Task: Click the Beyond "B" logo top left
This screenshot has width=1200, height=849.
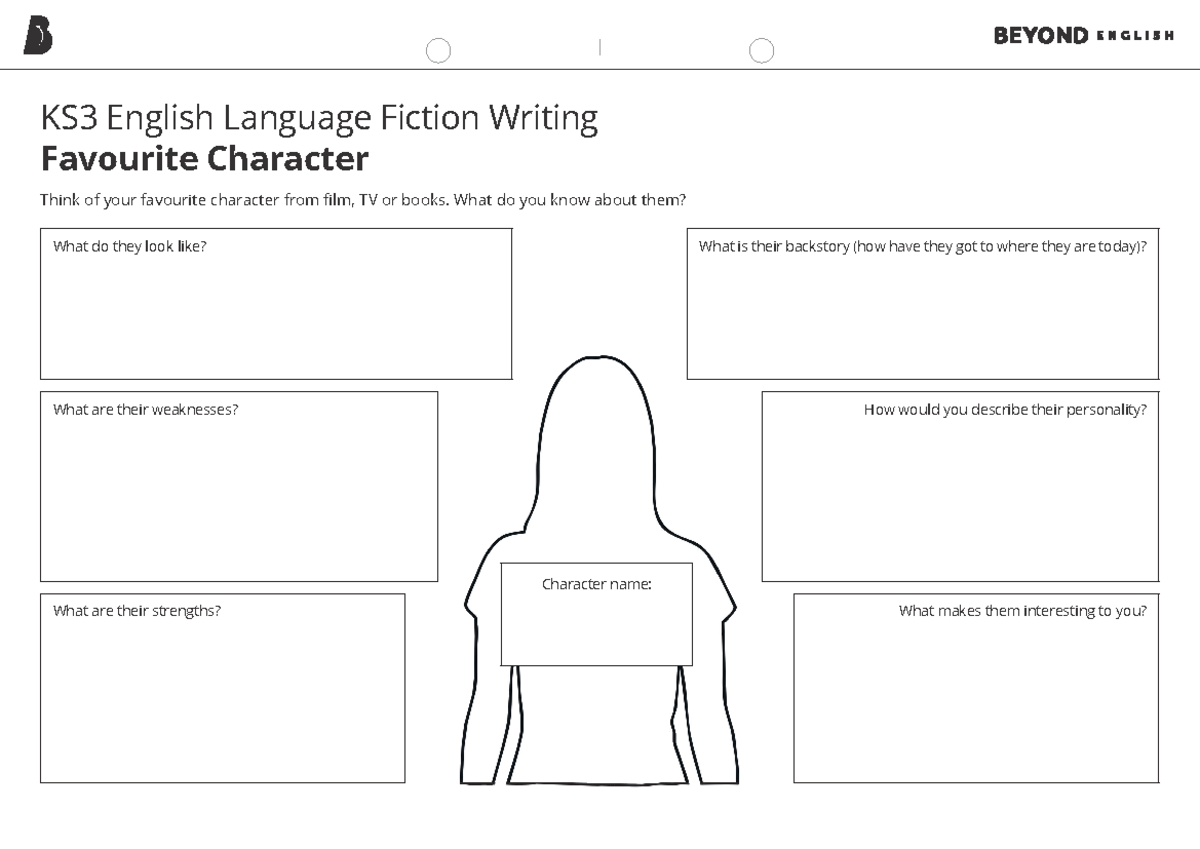Action: [40, 32]
